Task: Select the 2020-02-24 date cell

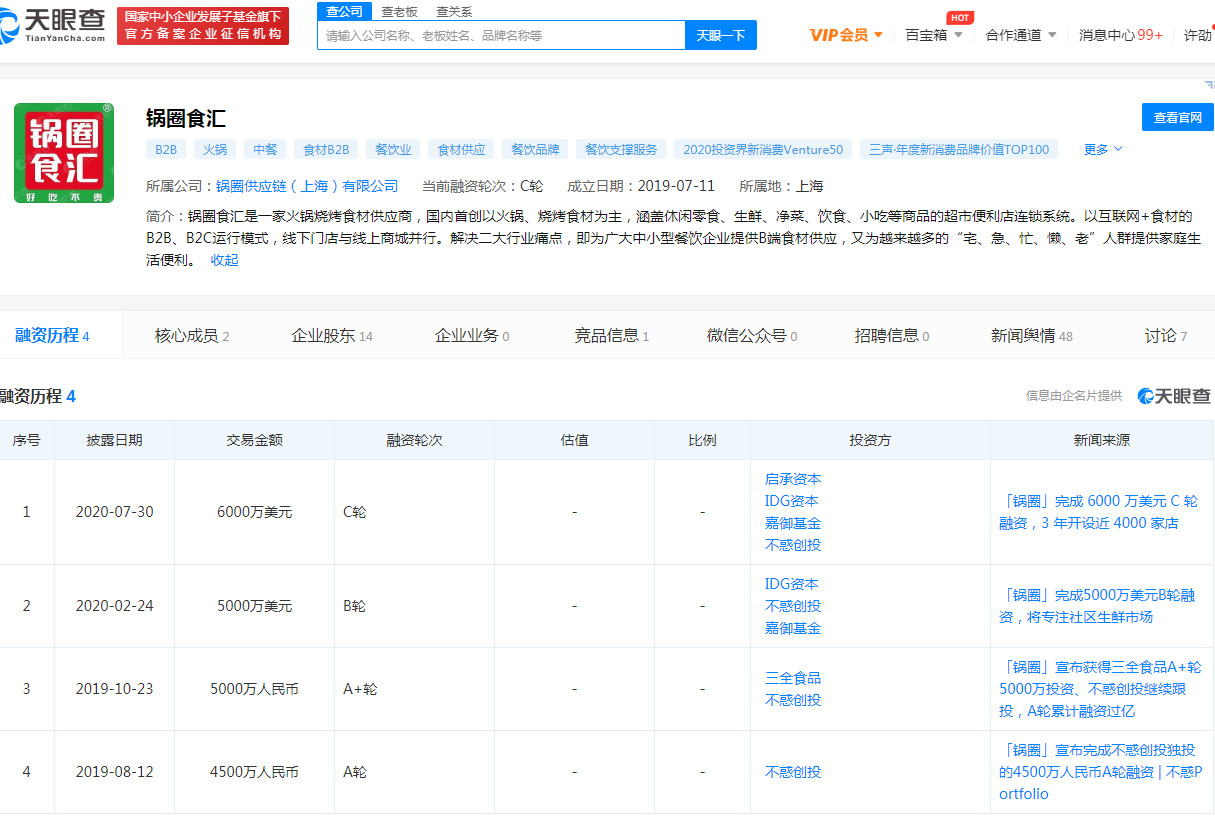Action: [x=114, y=606]
